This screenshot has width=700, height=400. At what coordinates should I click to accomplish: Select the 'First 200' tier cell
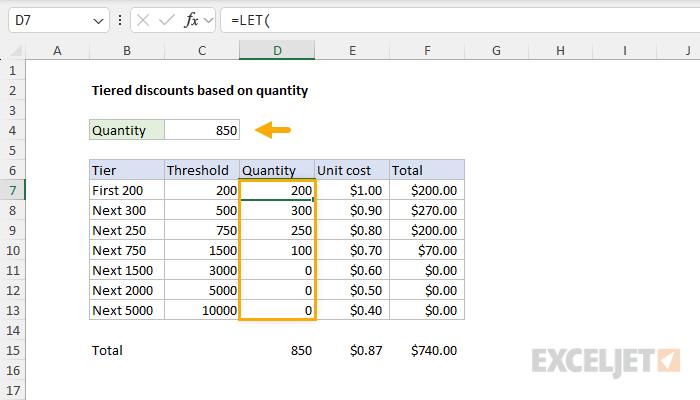(x=127, y=191)
